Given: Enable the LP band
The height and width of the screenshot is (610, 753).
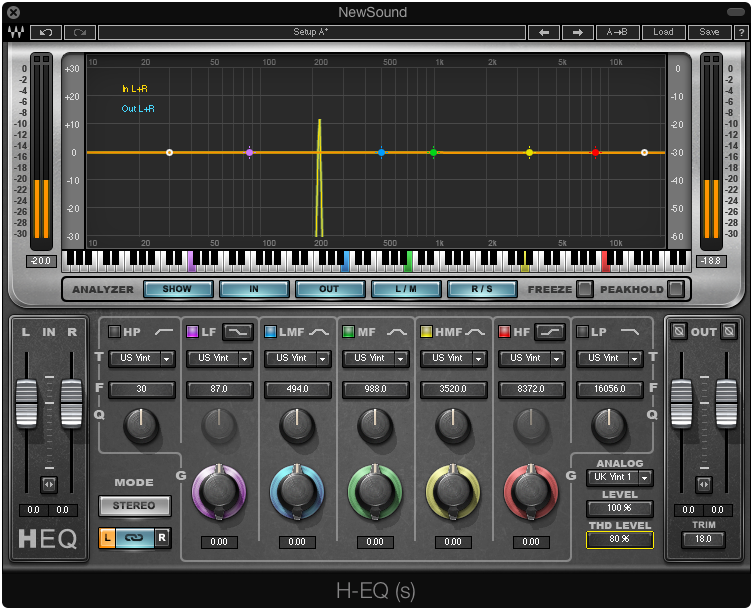Looking at the screenshot, I should [x=583, y=331].
